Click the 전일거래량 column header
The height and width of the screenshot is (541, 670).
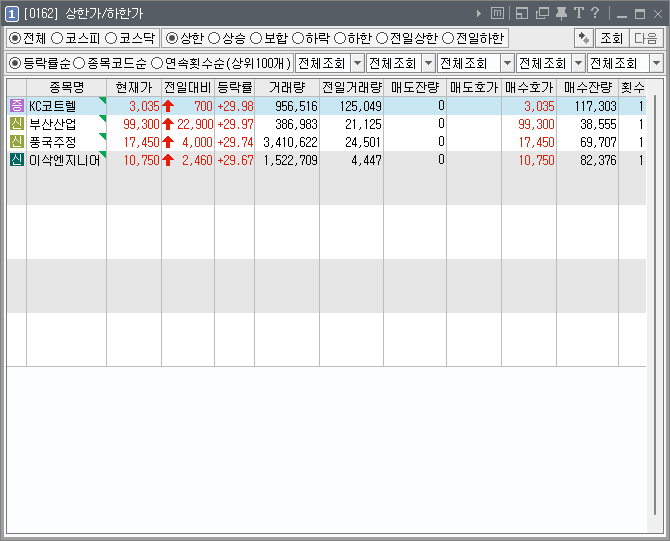tap(351, 88)
